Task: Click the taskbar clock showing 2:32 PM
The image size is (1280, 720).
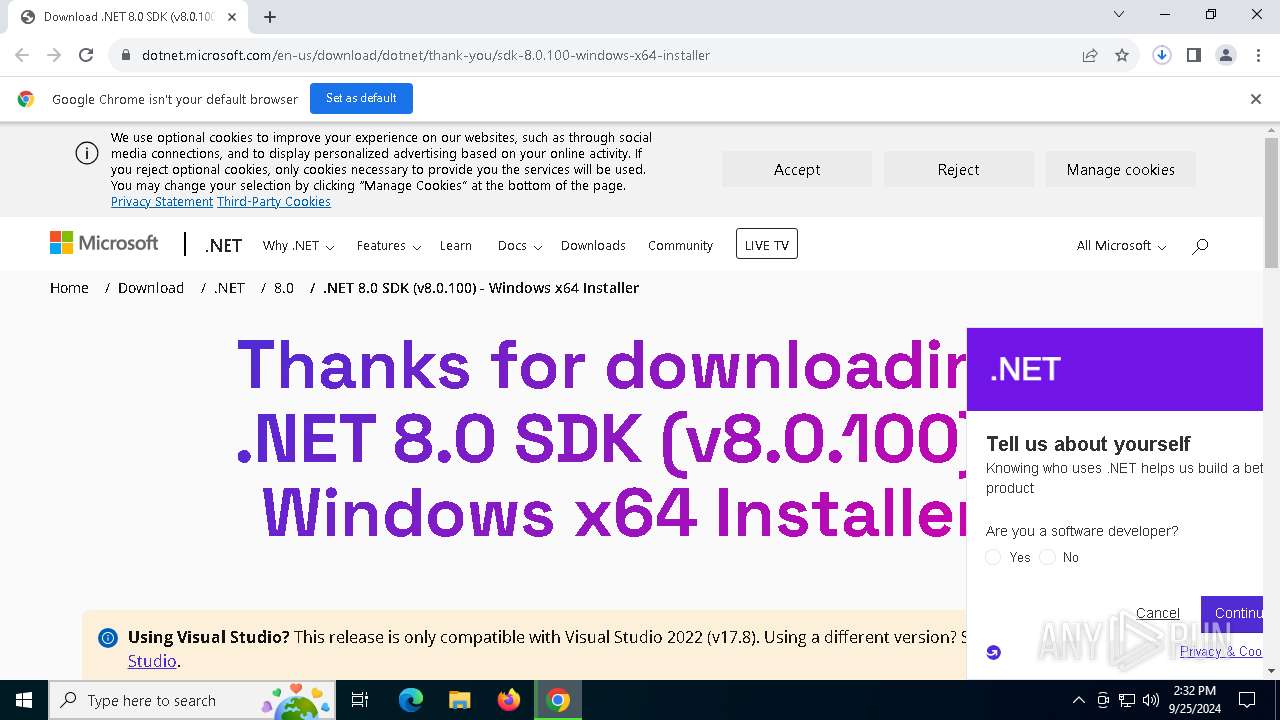Action: point(1192,700)
